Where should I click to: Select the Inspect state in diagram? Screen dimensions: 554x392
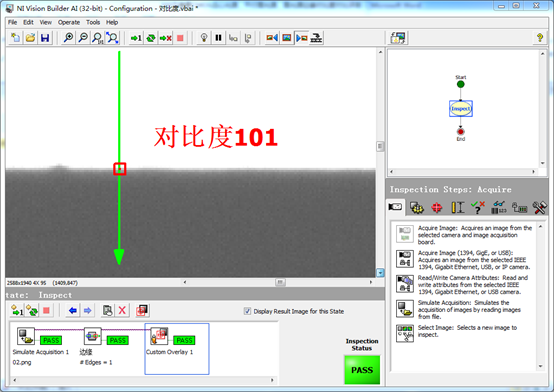pos(461,109)
